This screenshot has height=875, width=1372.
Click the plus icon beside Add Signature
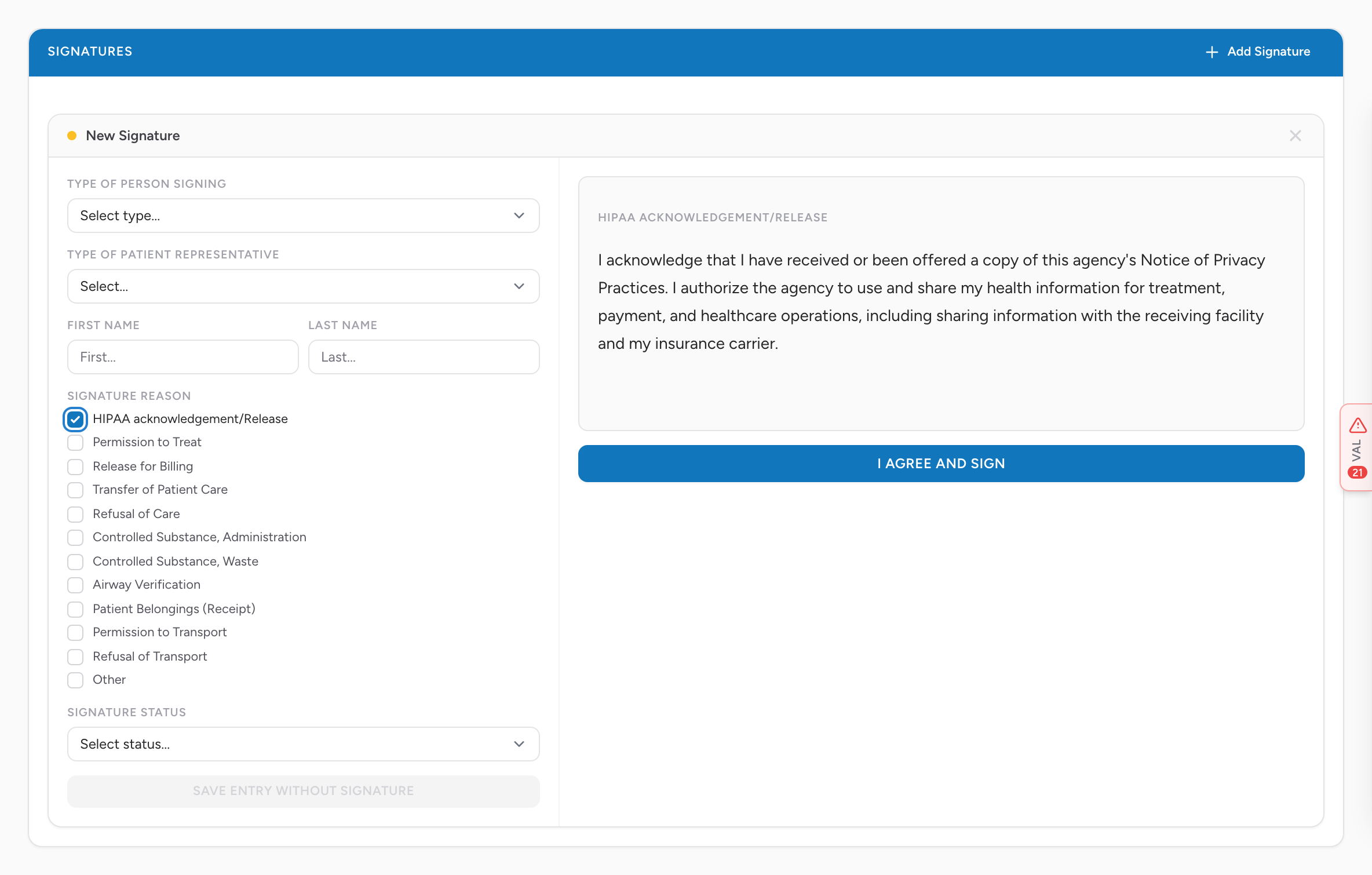pyautogui.click(x=1212, y=52)
